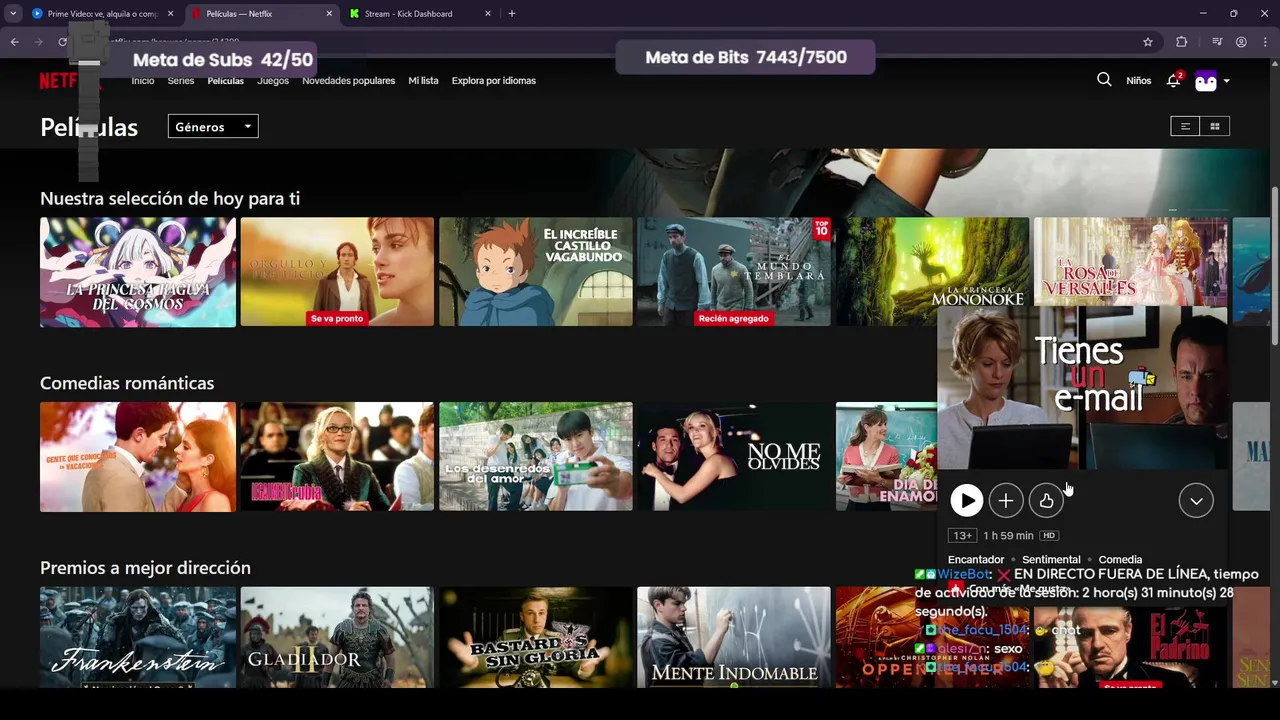Screen dimensions: 1280x720
Task: Click the Encantador genre tag
Action: coord(976,560)
